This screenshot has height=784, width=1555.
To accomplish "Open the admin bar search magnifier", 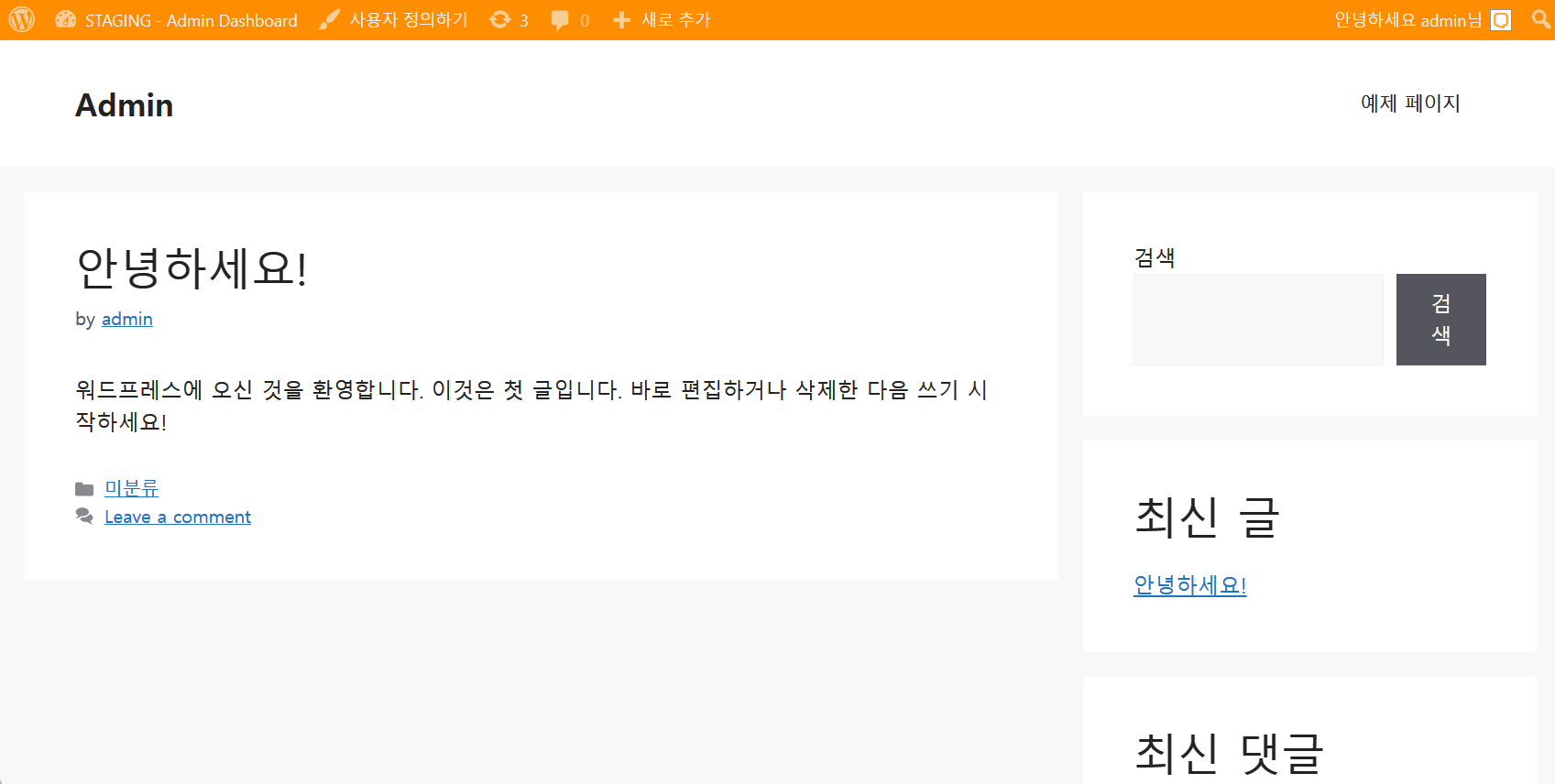I will (1541, 19).
